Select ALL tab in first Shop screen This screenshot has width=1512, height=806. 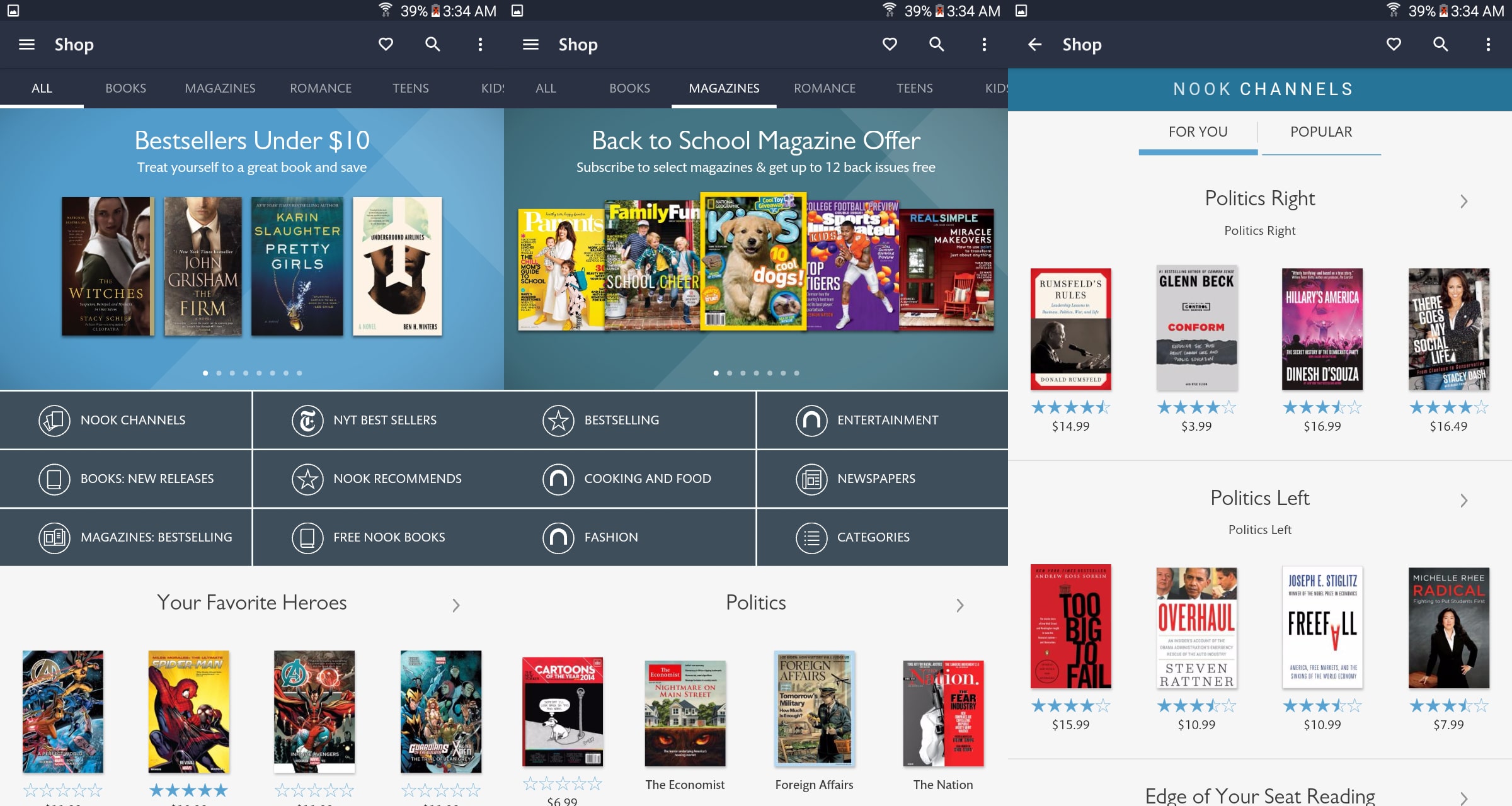click(x=42, y=88)
